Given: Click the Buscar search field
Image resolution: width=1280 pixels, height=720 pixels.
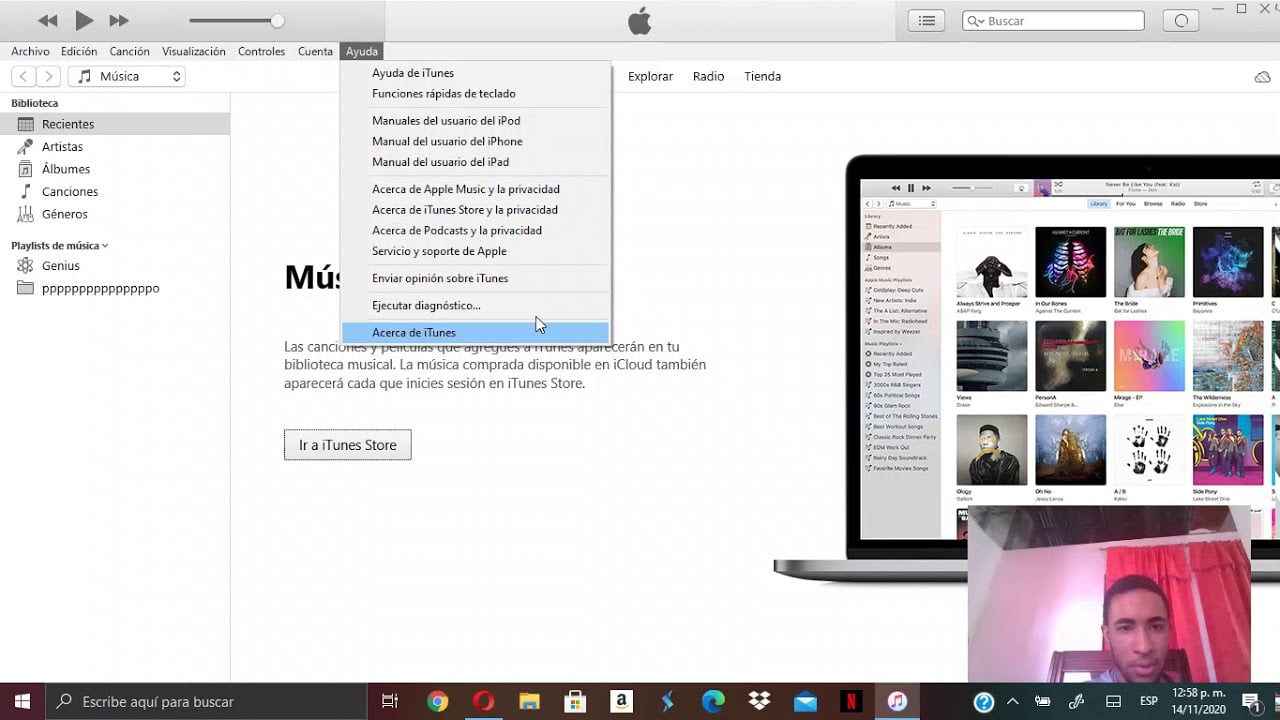Looking at the screenshot, I should (x=1053, y=20).
